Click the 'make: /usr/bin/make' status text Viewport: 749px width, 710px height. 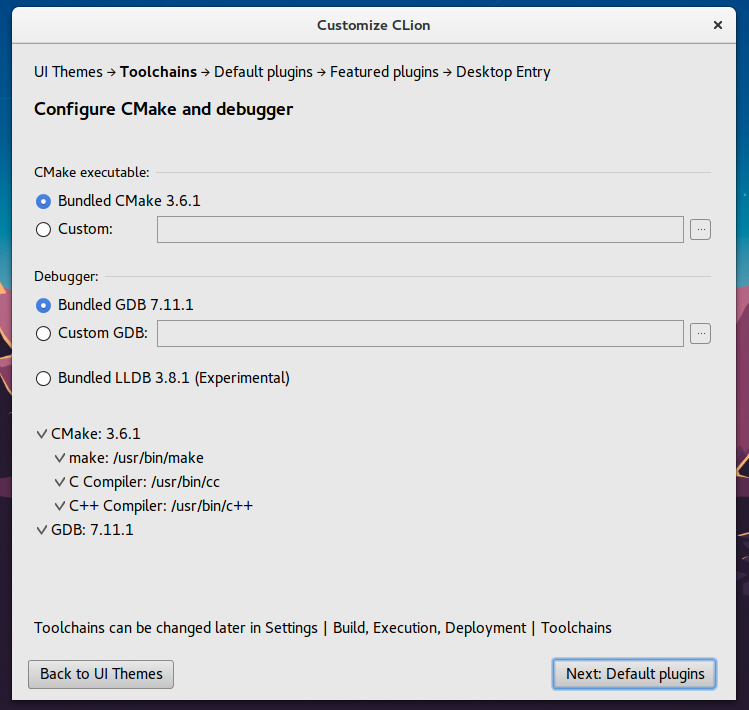pyautogui.click(x=136, y=458)
